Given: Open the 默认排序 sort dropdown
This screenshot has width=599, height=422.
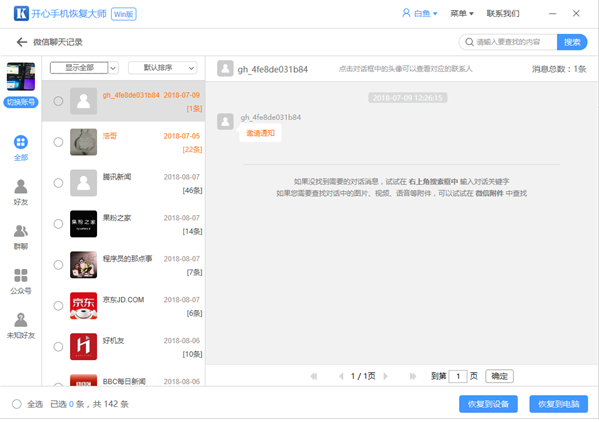Looking at the screenshot, I should pyautogui.click(x=163, y=68).
